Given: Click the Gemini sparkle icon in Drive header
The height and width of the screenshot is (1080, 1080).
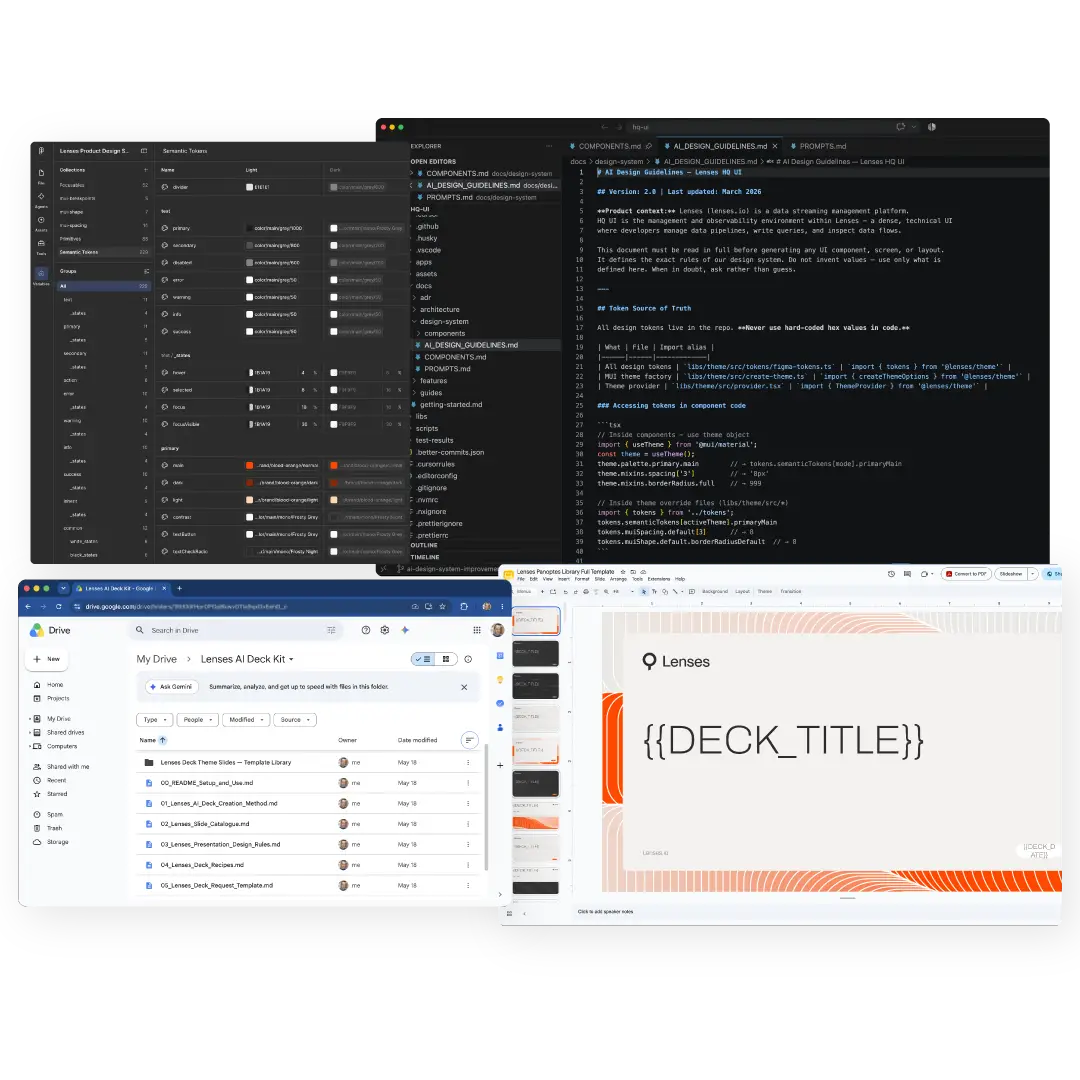Looking at the screenshot, I should 405,630.
